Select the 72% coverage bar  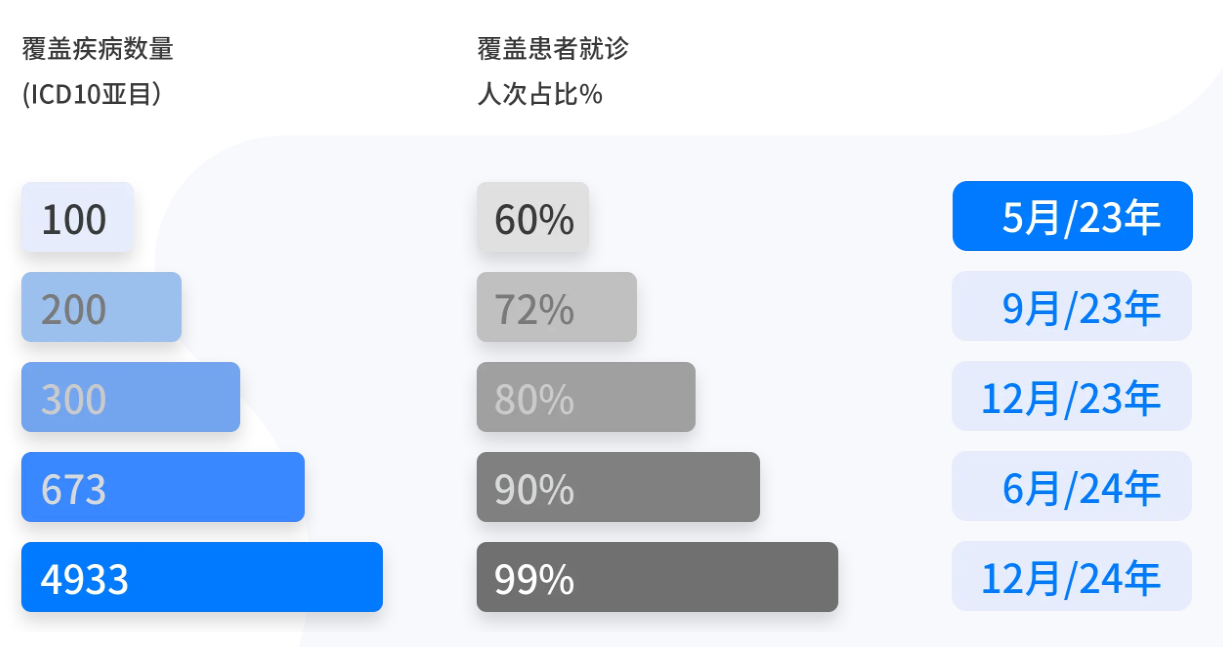(x=557, y=307)
